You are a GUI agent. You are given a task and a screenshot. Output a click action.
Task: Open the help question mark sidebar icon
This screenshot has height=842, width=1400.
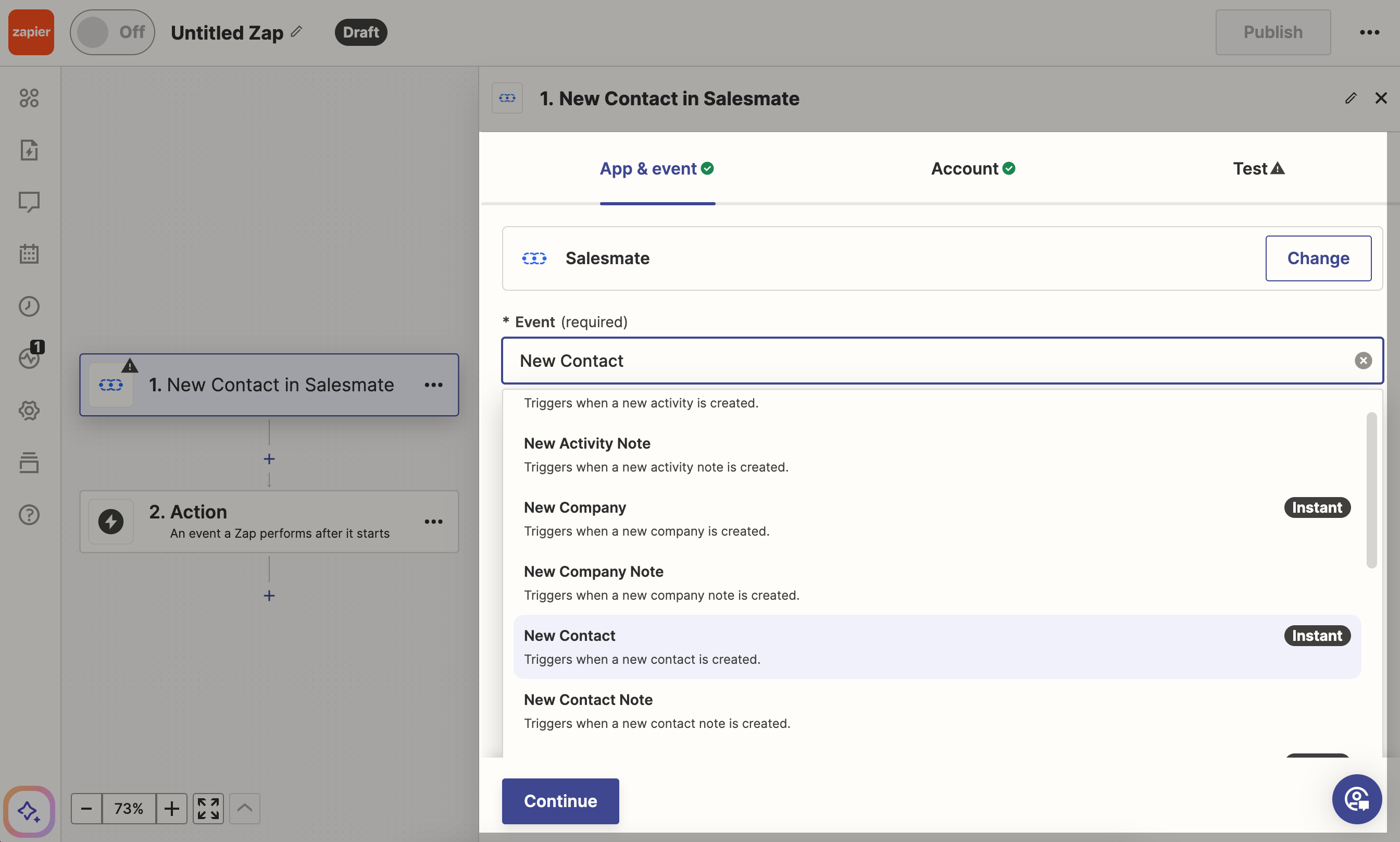[29, 515]
